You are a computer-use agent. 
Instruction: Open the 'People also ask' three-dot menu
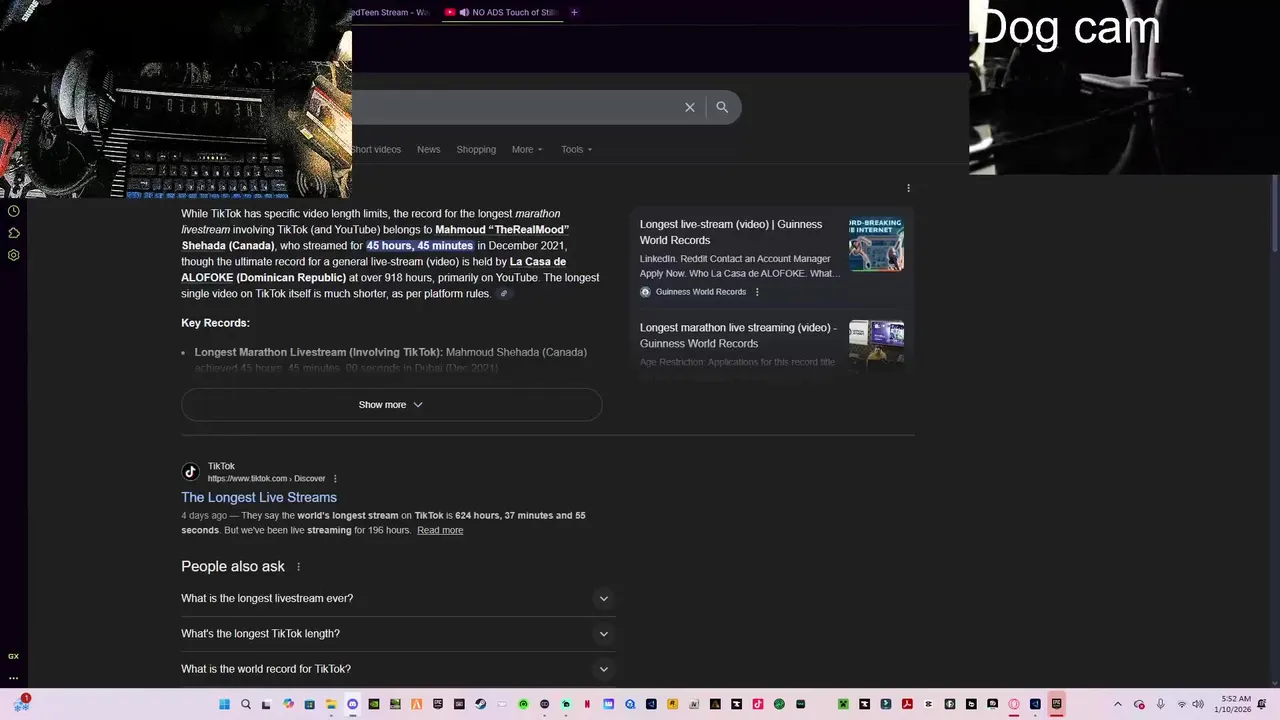(298, 567)
